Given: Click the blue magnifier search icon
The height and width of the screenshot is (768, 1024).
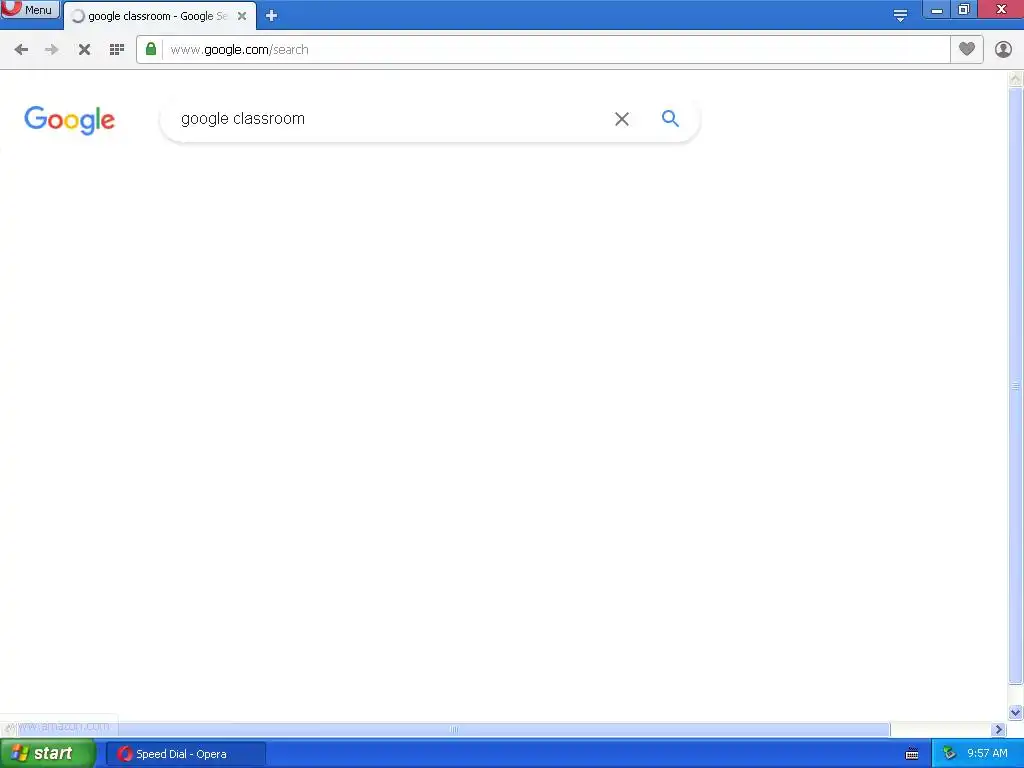Looking at the screenshot, I should [670, 118].
